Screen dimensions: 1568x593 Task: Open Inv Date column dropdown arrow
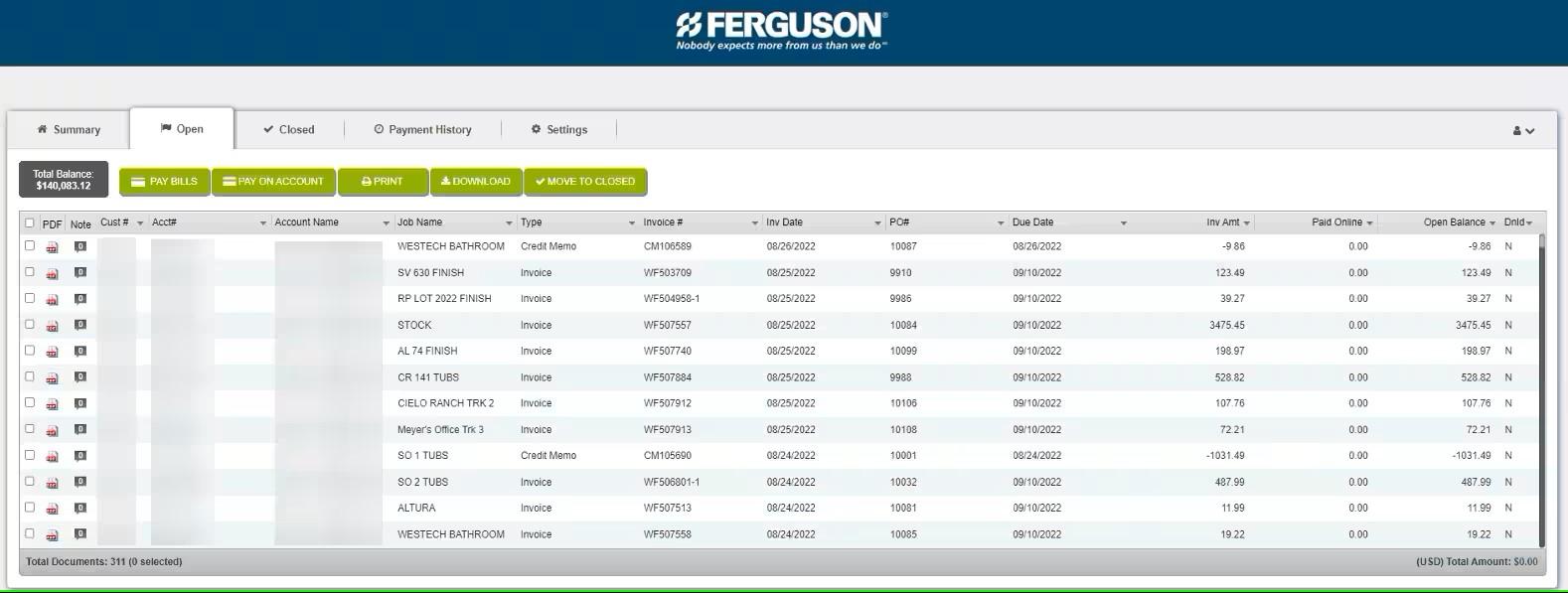(x=877, y=223)
